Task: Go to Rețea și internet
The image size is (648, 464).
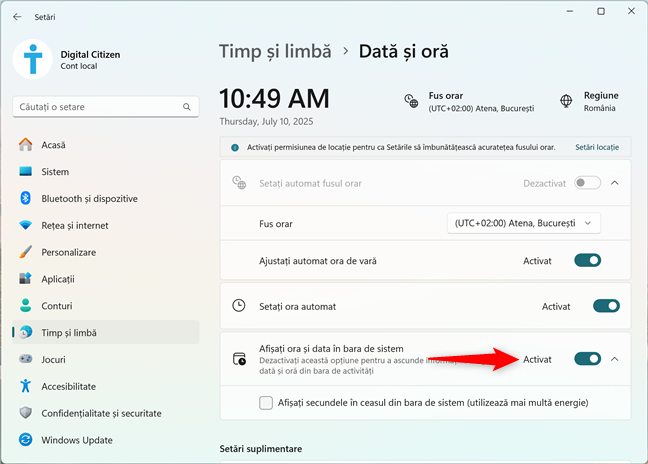Action: [106, 226]
